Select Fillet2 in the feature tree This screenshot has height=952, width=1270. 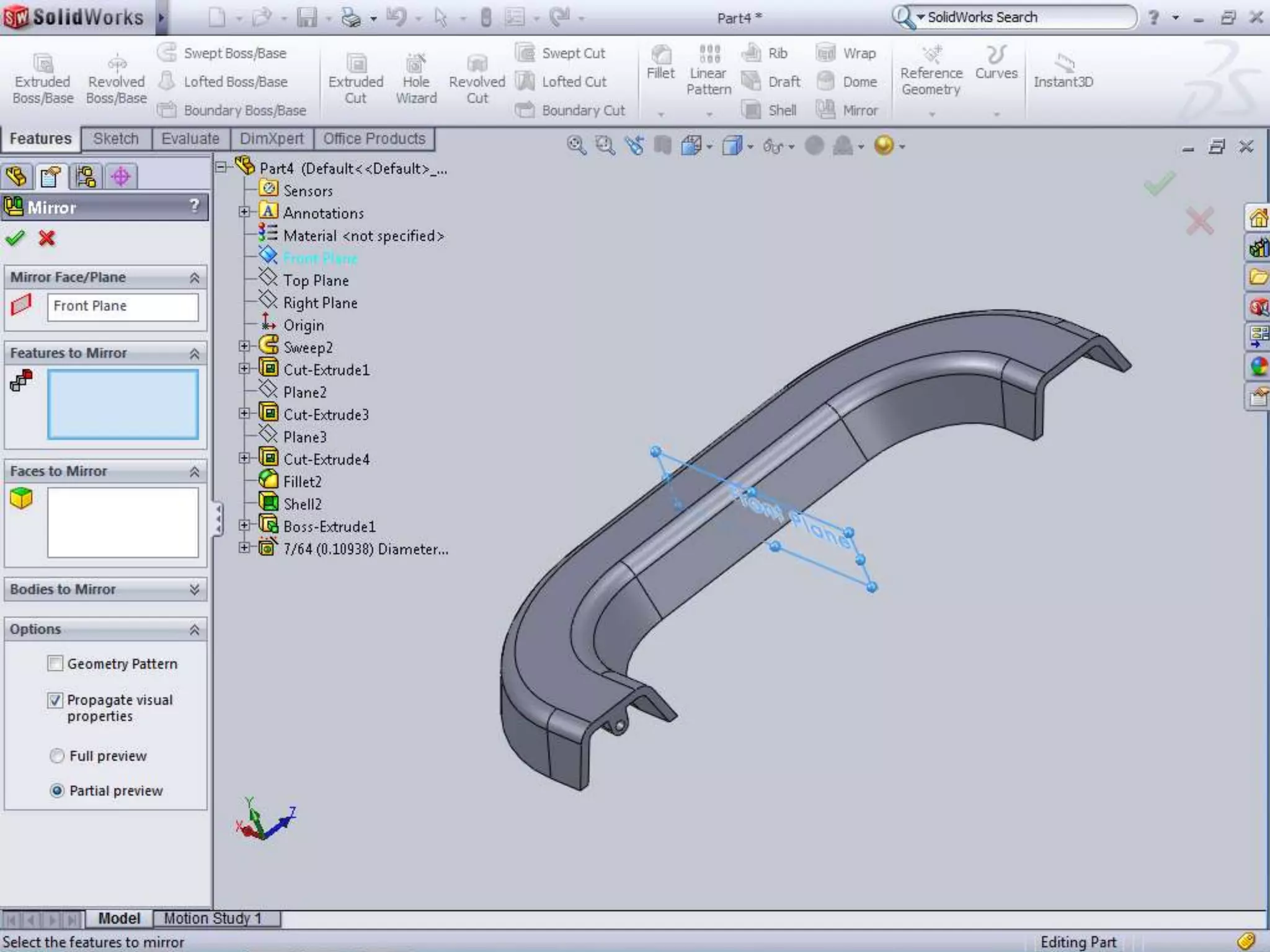(x=302, y=482)
